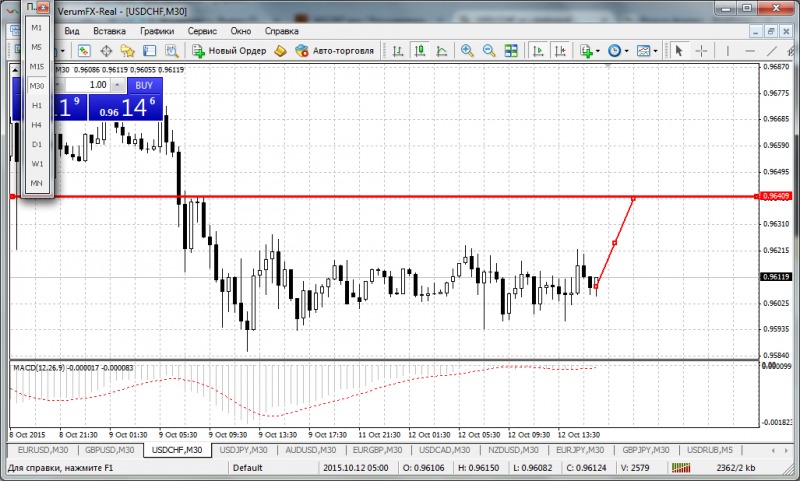Select H4 timeframe
This screenshot has width=800, height=481.
37,124
